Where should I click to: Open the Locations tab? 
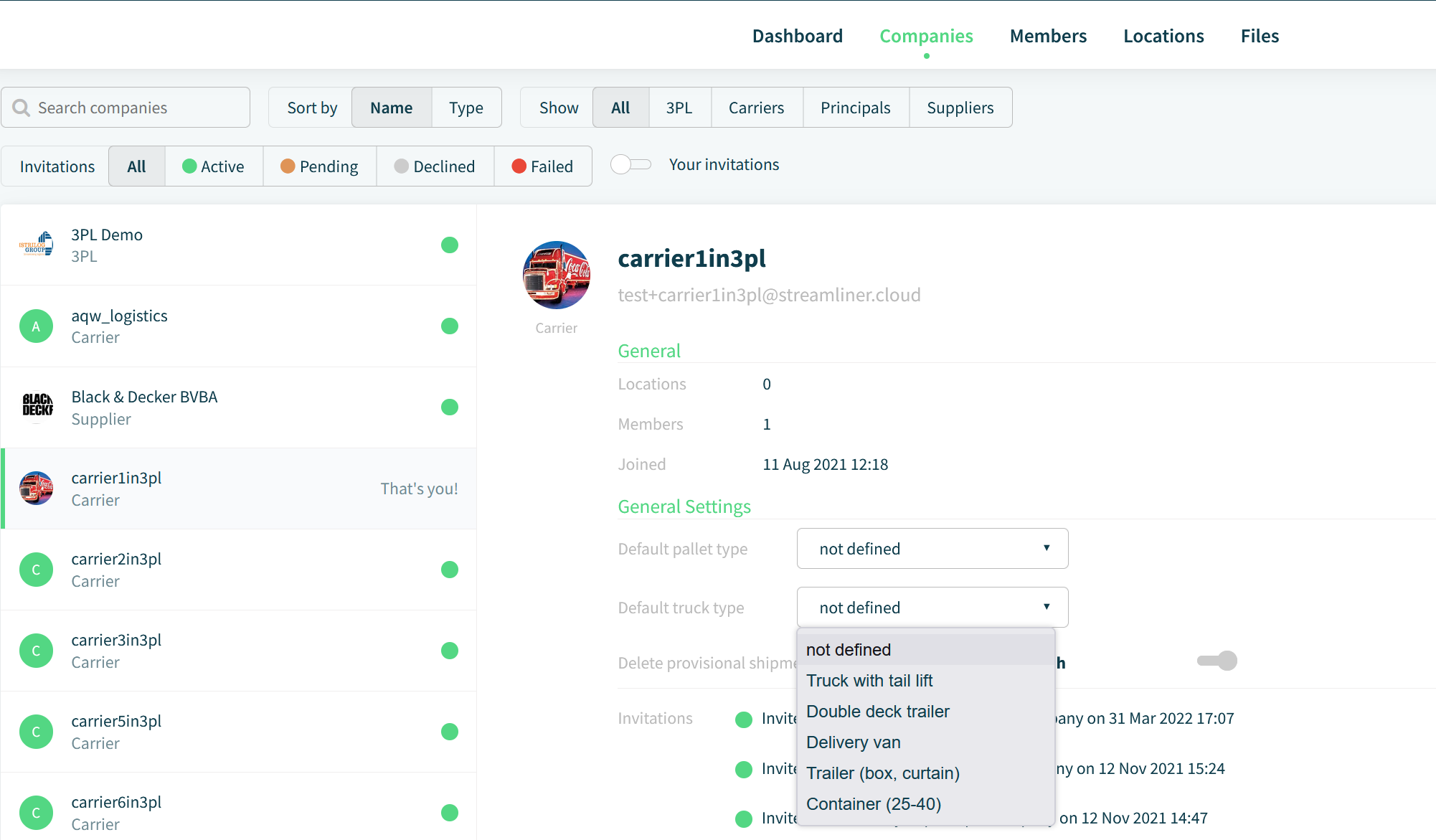coord(1163,36)
